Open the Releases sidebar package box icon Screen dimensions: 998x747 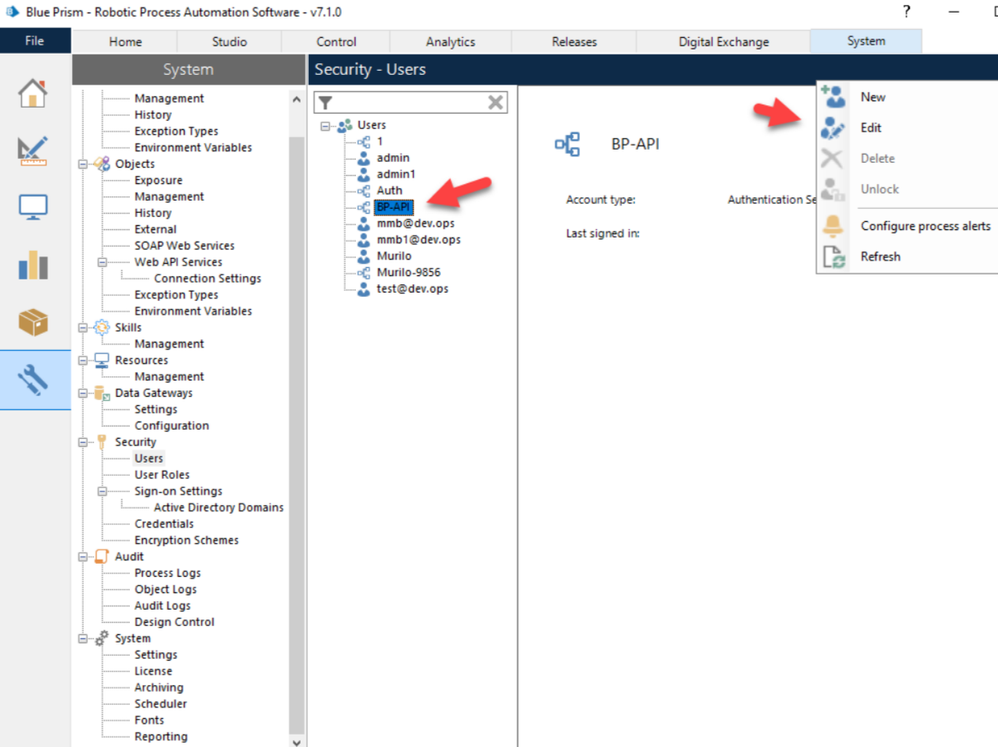click(33, 322)
